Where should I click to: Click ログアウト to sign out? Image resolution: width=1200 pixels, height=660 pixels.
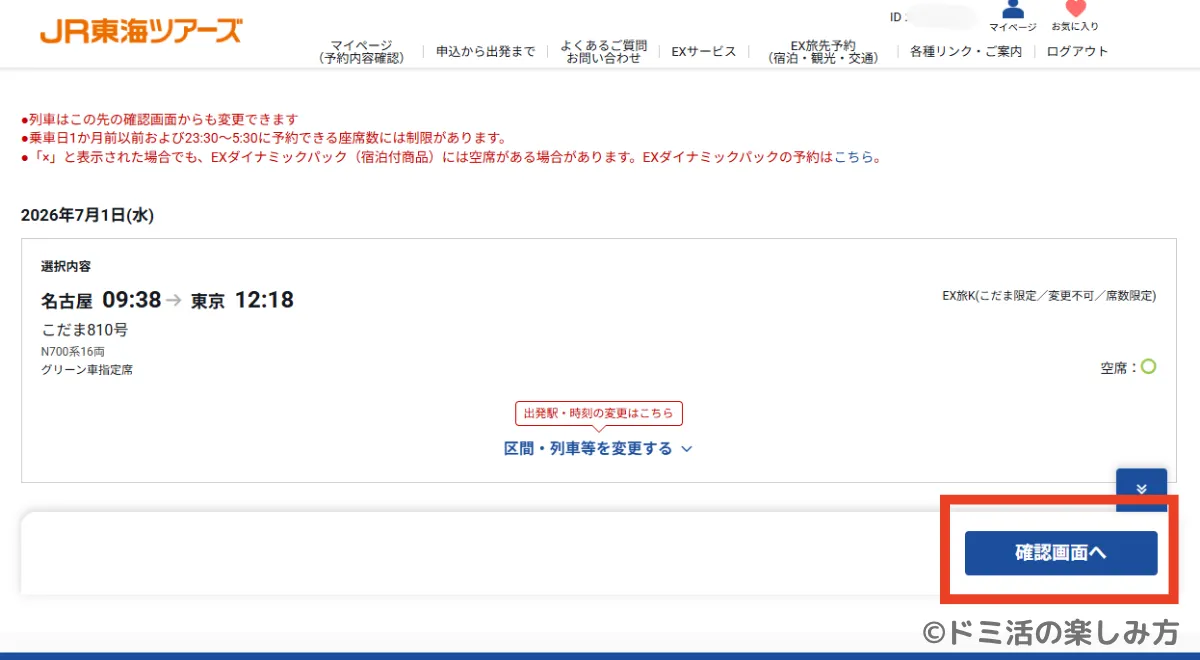tap(1077, 52)
